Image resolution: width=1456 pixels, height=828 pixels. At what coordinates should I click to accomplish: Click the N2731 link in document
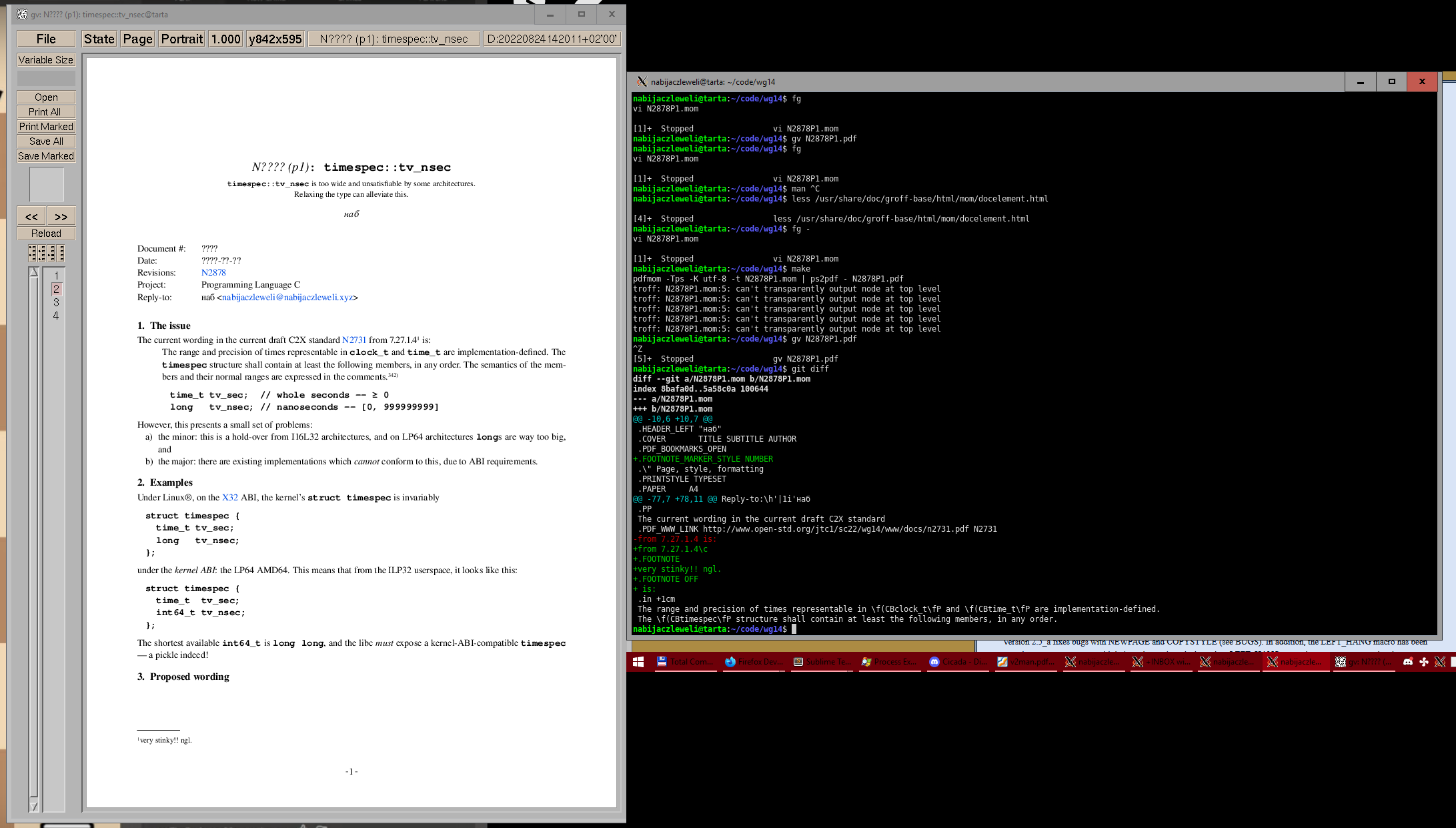tap(353, 340)
